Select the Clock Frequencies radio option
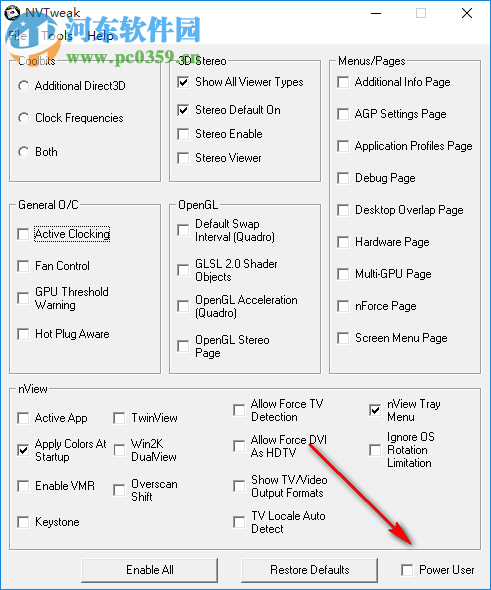This screenshot has width=491, height=590. point(24,118)
